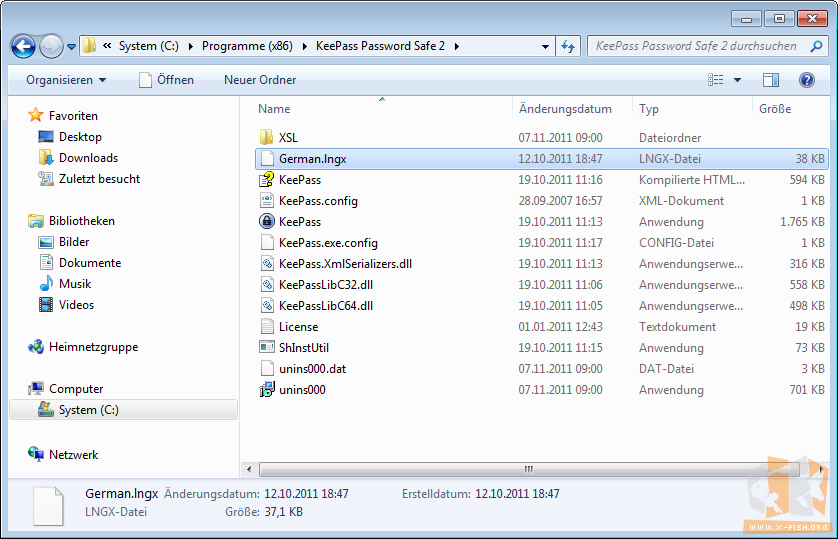Sort by the Größe column header
The width and height of the screenshot is (838, 539).
click(775, 109)
